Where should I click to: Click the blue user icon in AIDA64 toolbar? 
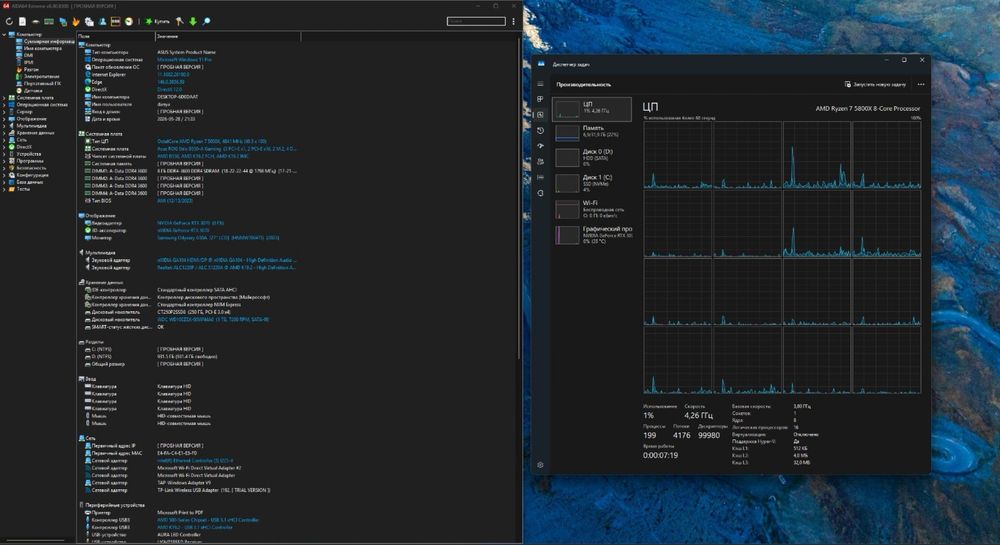102,22
